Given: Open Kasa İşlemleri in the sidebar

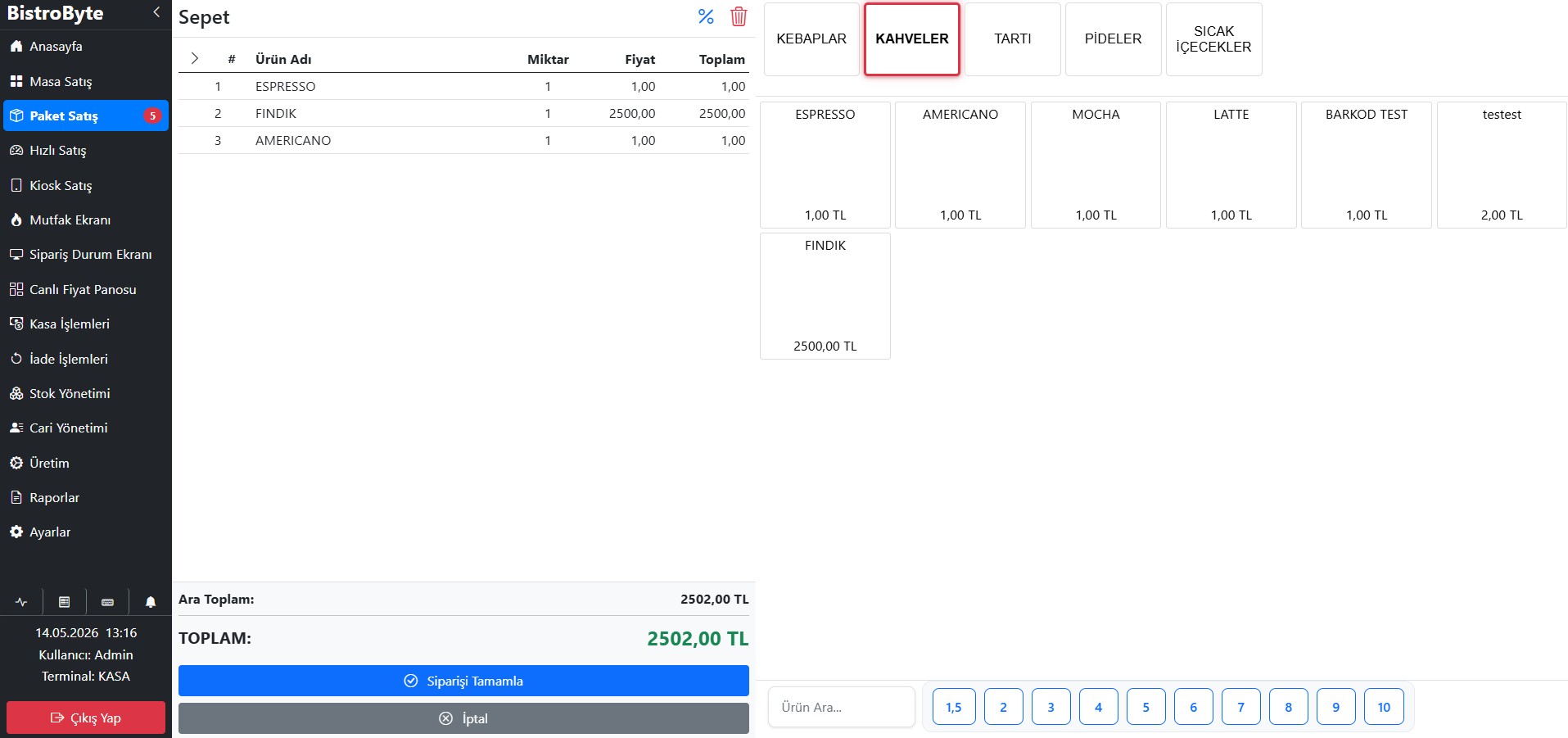Looking at the screenshot, I should click(x=86, y=324).
